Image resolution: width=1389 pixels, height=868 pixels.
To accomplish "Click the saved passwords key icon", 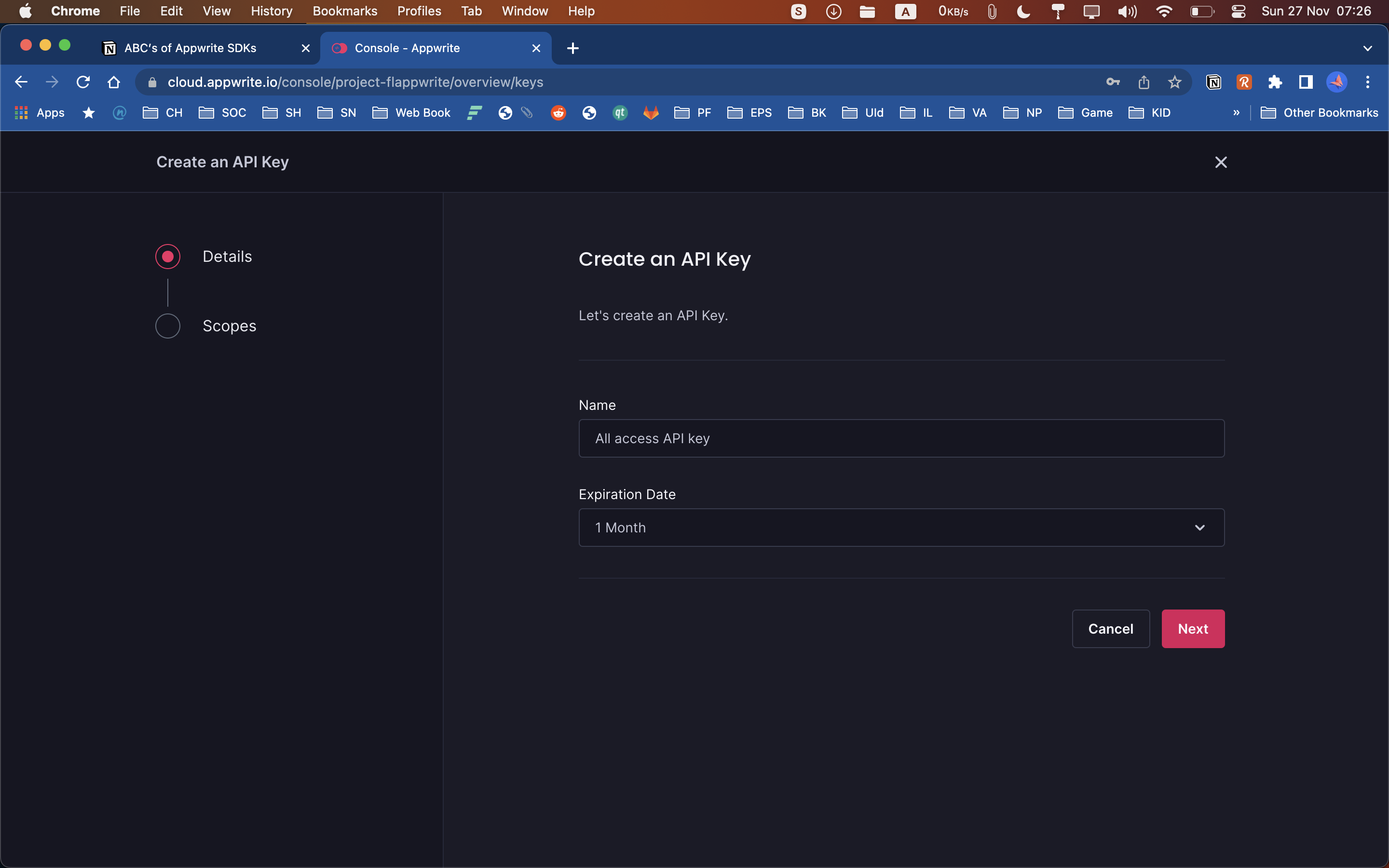I will [1113, 82].
